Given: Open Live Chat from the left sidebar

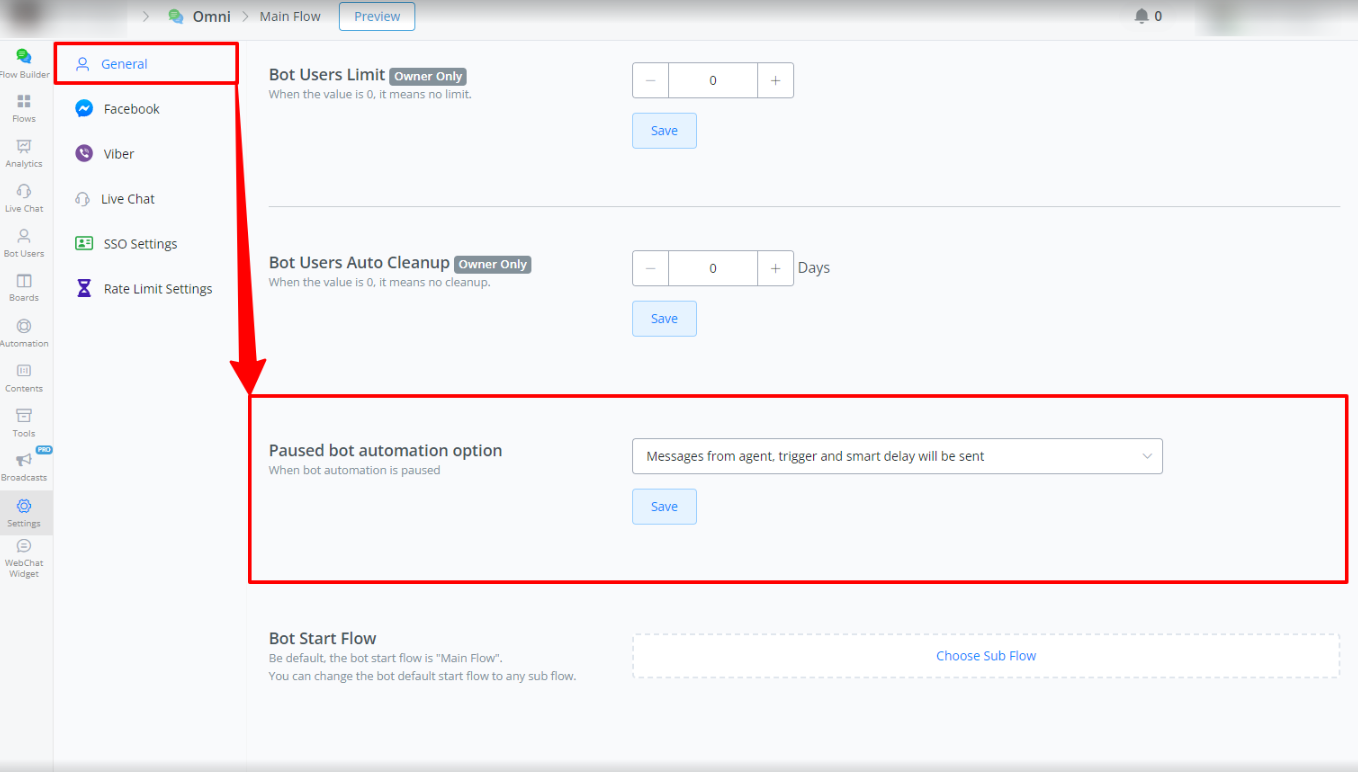Looking at the screenshot, I should click(24, 197).
